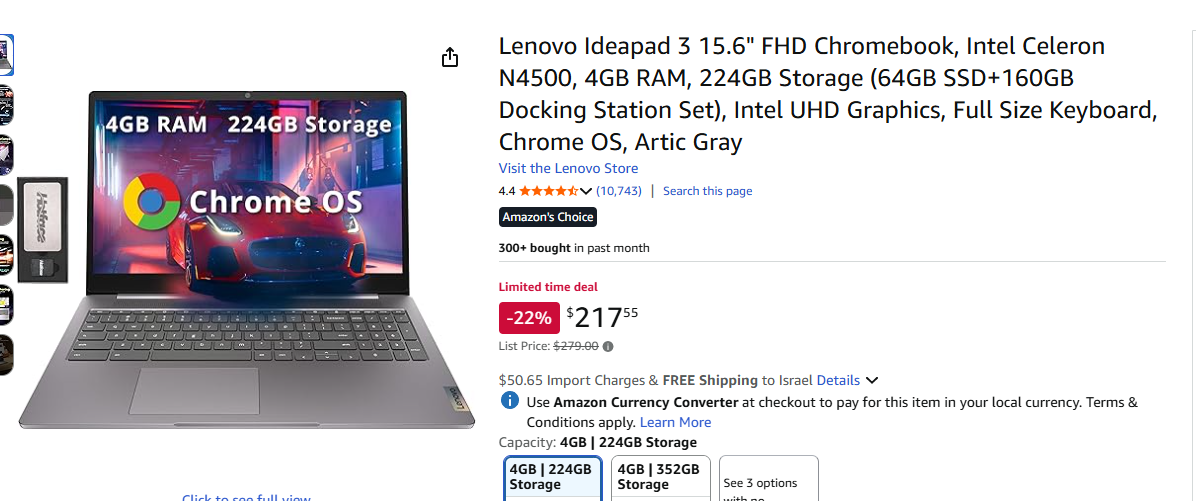This screenshot has height=501, width=1196.
Task: Click the share icon above the product image
Action: coord(450,57)
